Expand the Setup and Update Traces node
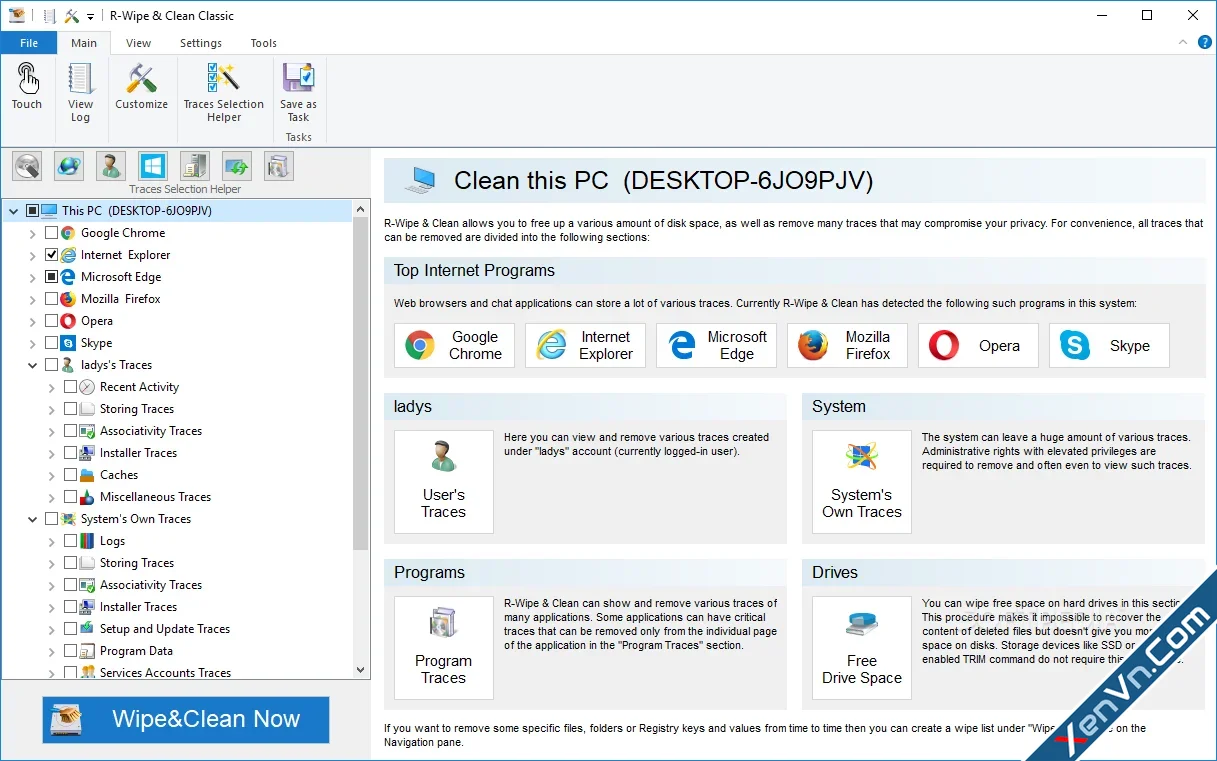The image size is (1217, 761). coord(52,629)
